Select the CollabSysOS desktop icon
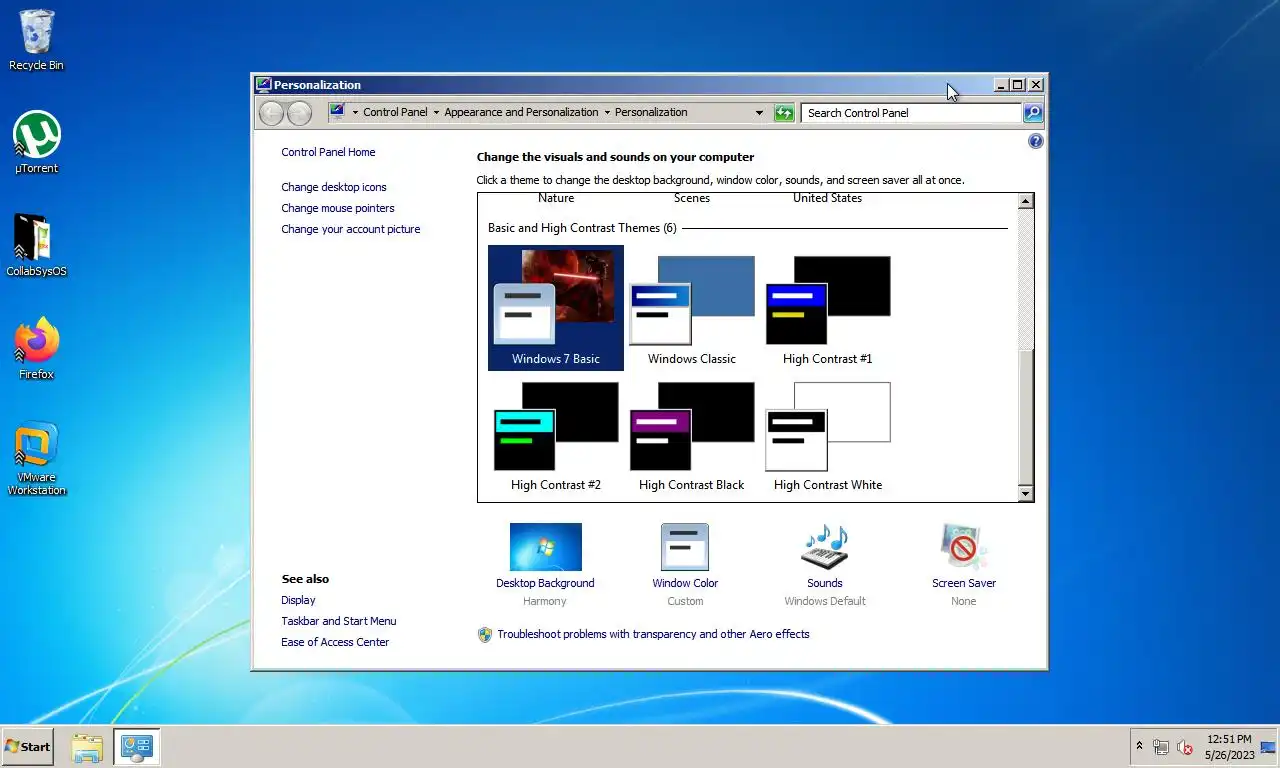This screenshot has height=768, width=1280. (x=36, y=245)
